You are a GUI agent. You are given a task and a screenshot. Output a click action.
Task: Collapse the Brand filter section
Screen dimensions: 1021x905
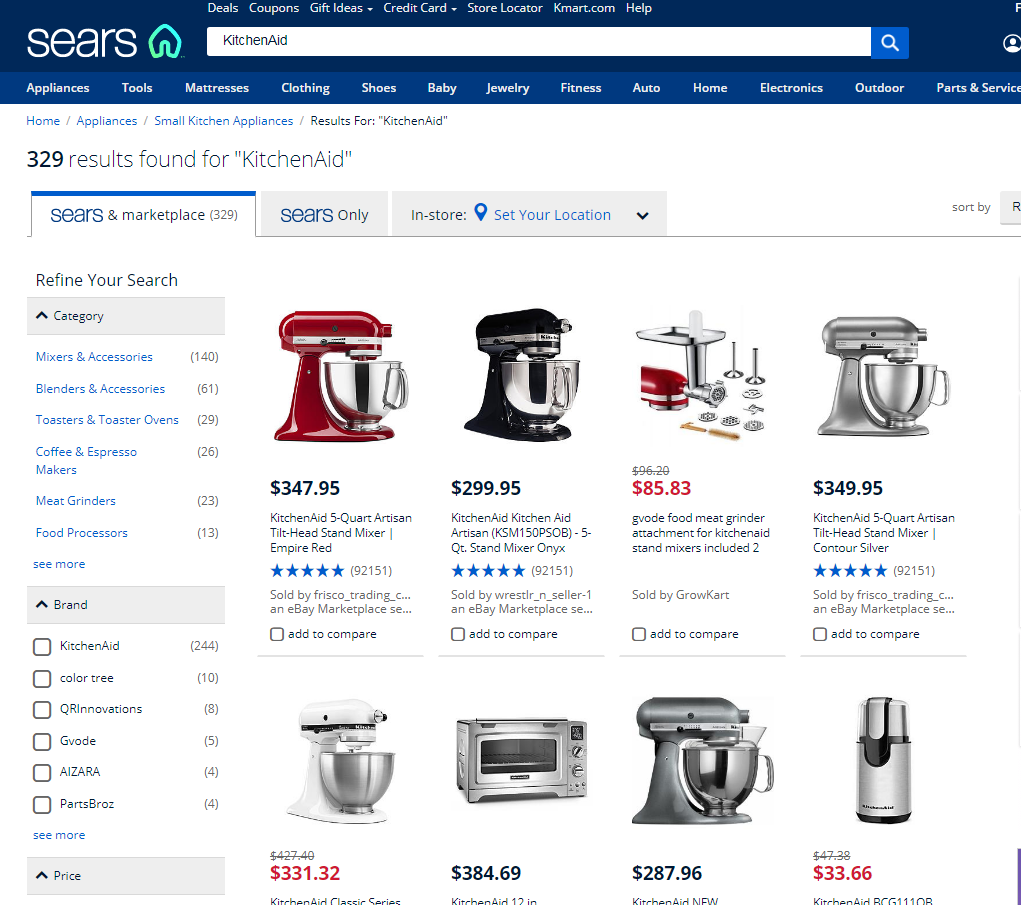[126, 605]
